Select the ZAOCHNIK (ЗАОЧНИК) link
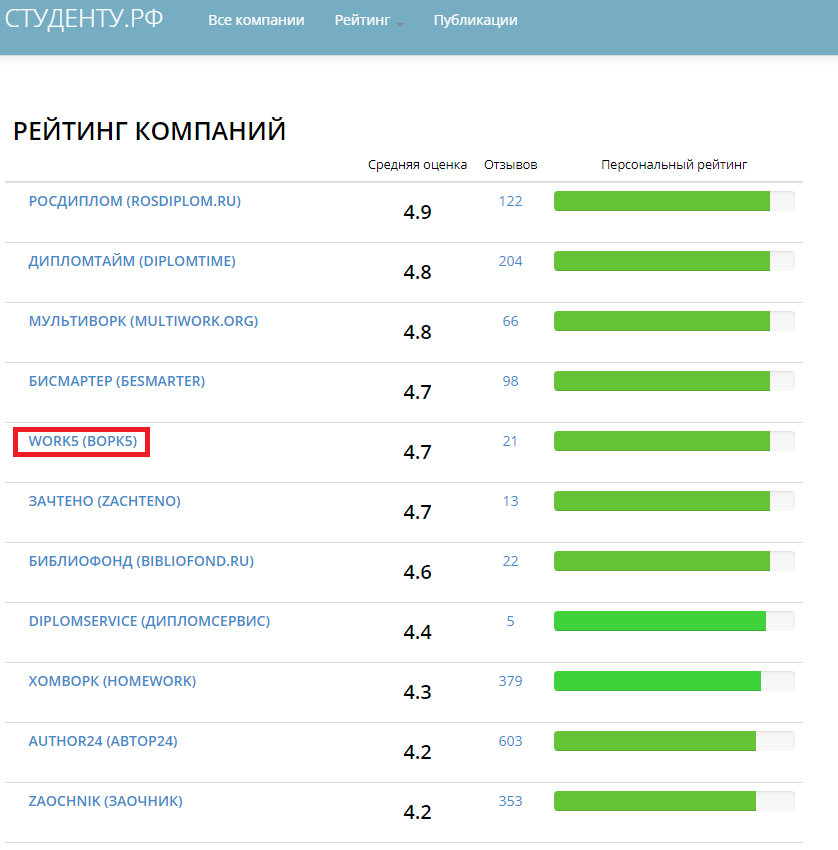The height and width of the screenshot is (850, 838). tap(105, 801)
